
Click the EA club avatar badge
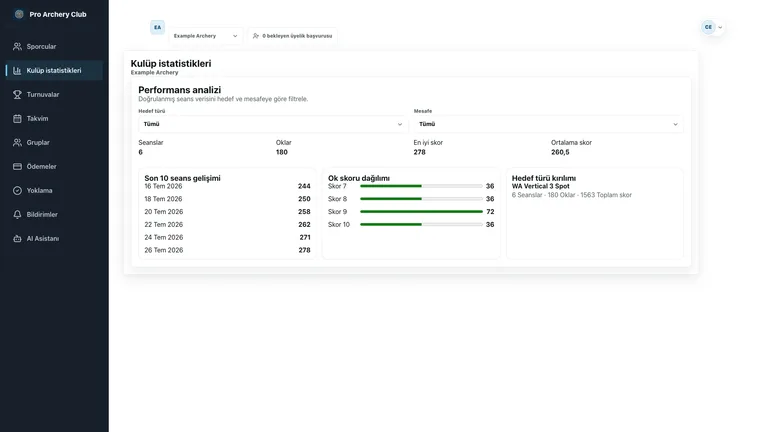157,27
